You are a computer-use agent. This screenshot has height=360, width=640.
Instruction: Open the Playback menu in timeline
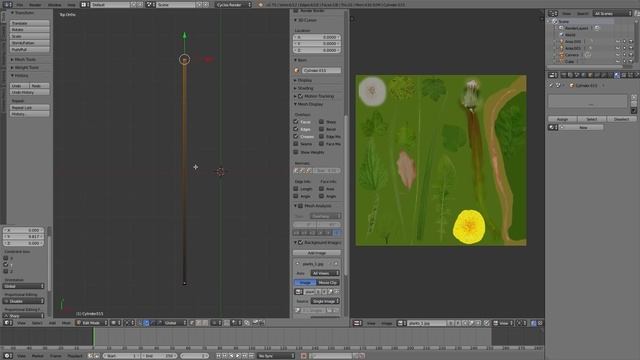click(75, 356)
